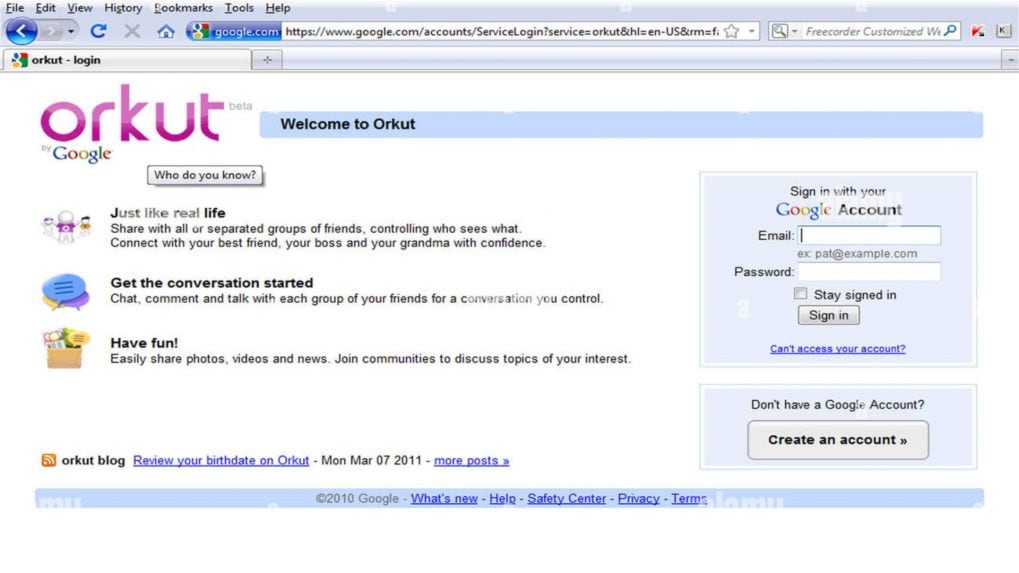1019x573 pixels.
Task: Click the chat bubbles conversation icon
Action: [x=65, y=291]
